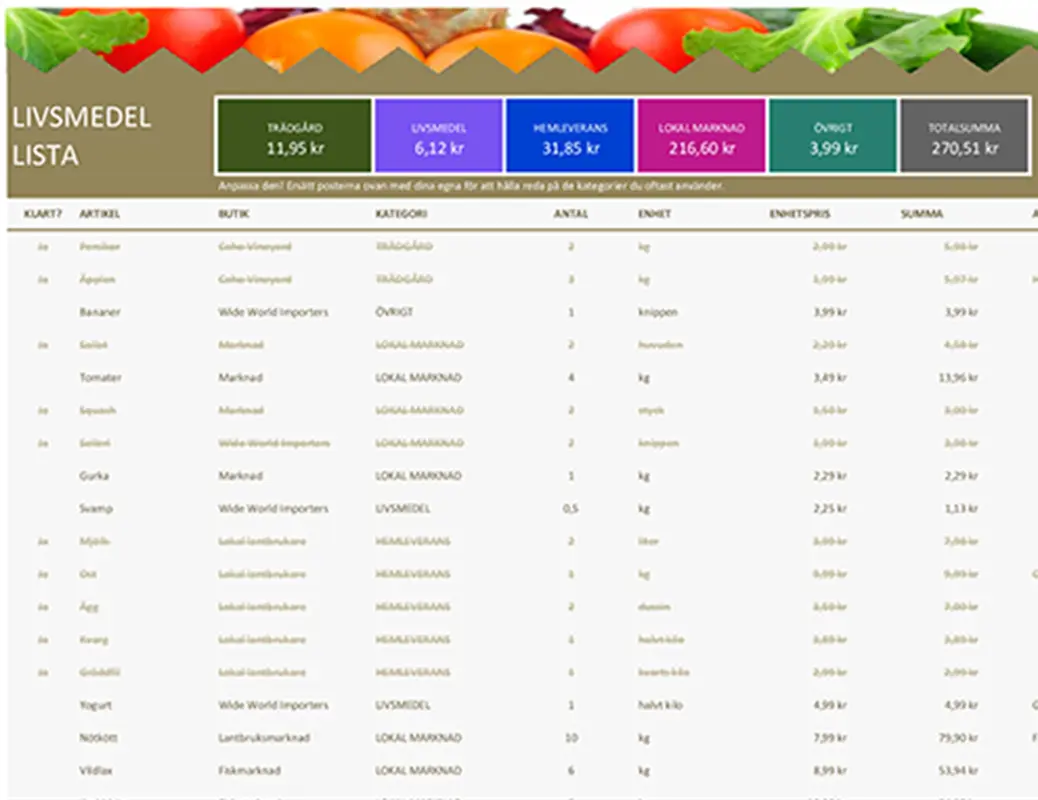Click the Livsmedel Lista title
1038x800 pixels.
tap(82, 136)
